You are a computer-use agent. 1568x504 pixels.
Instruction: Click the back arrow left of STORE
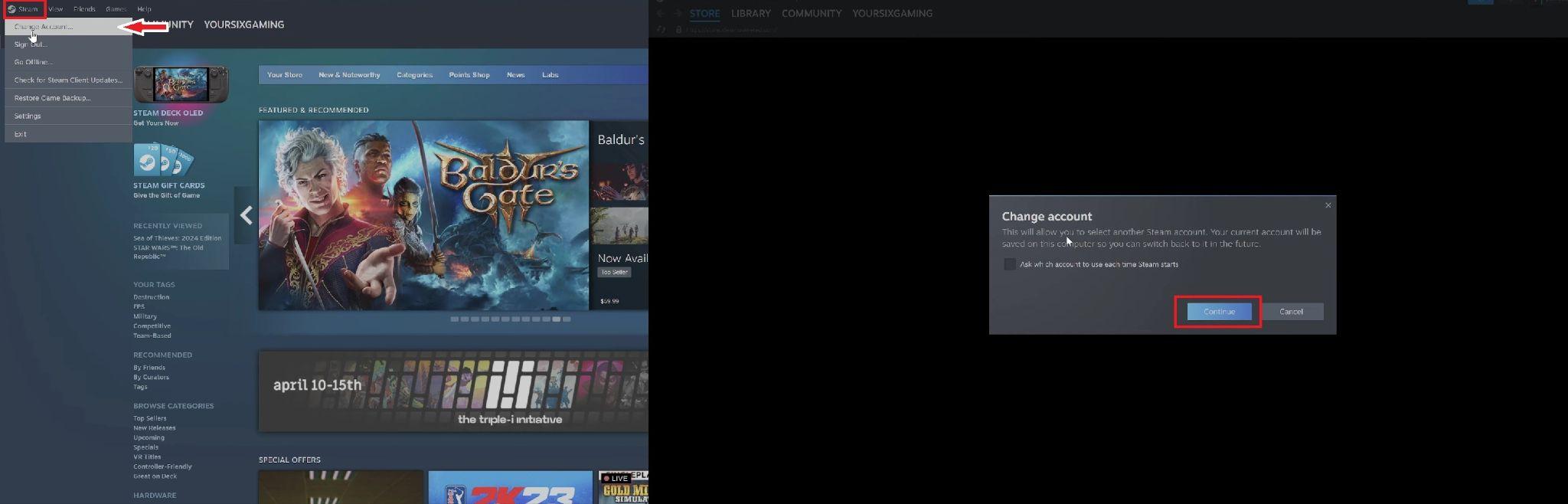[x=660, y=13]
